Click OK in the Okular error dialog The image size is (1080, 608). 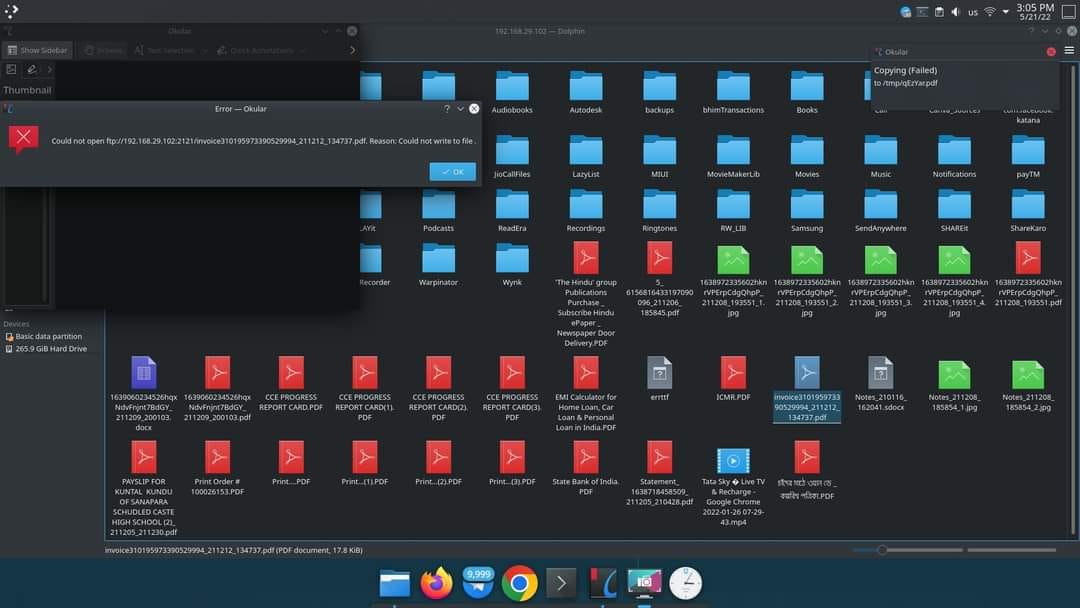[x=453, y=171]
